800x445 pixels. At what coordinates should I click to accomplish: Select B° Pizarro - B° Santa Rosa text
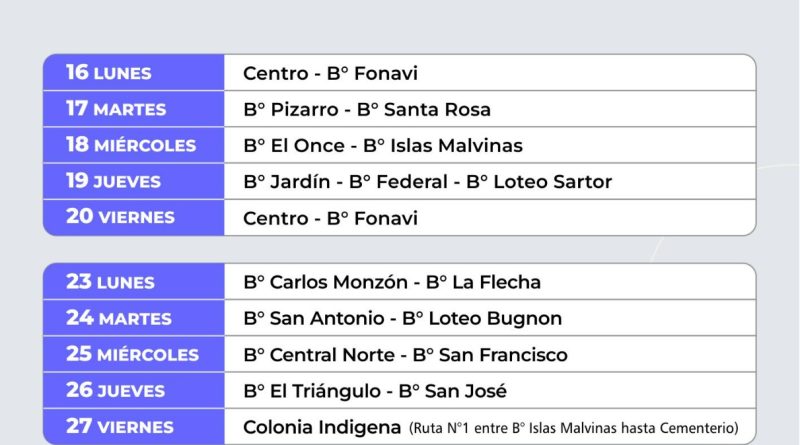click(366, 109)
